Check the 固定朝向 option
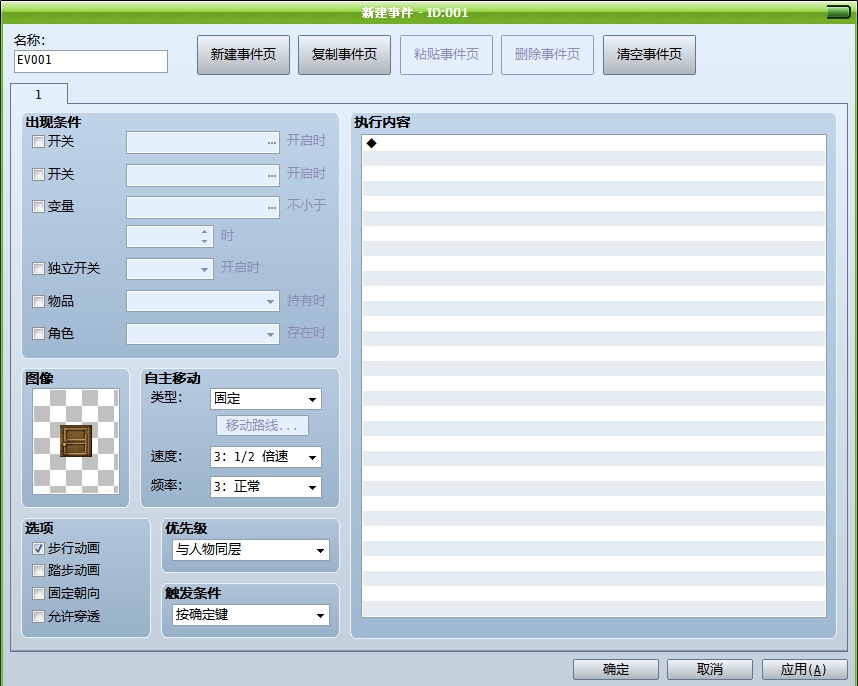Screen dimensions: 858x686 click(38, 594)
